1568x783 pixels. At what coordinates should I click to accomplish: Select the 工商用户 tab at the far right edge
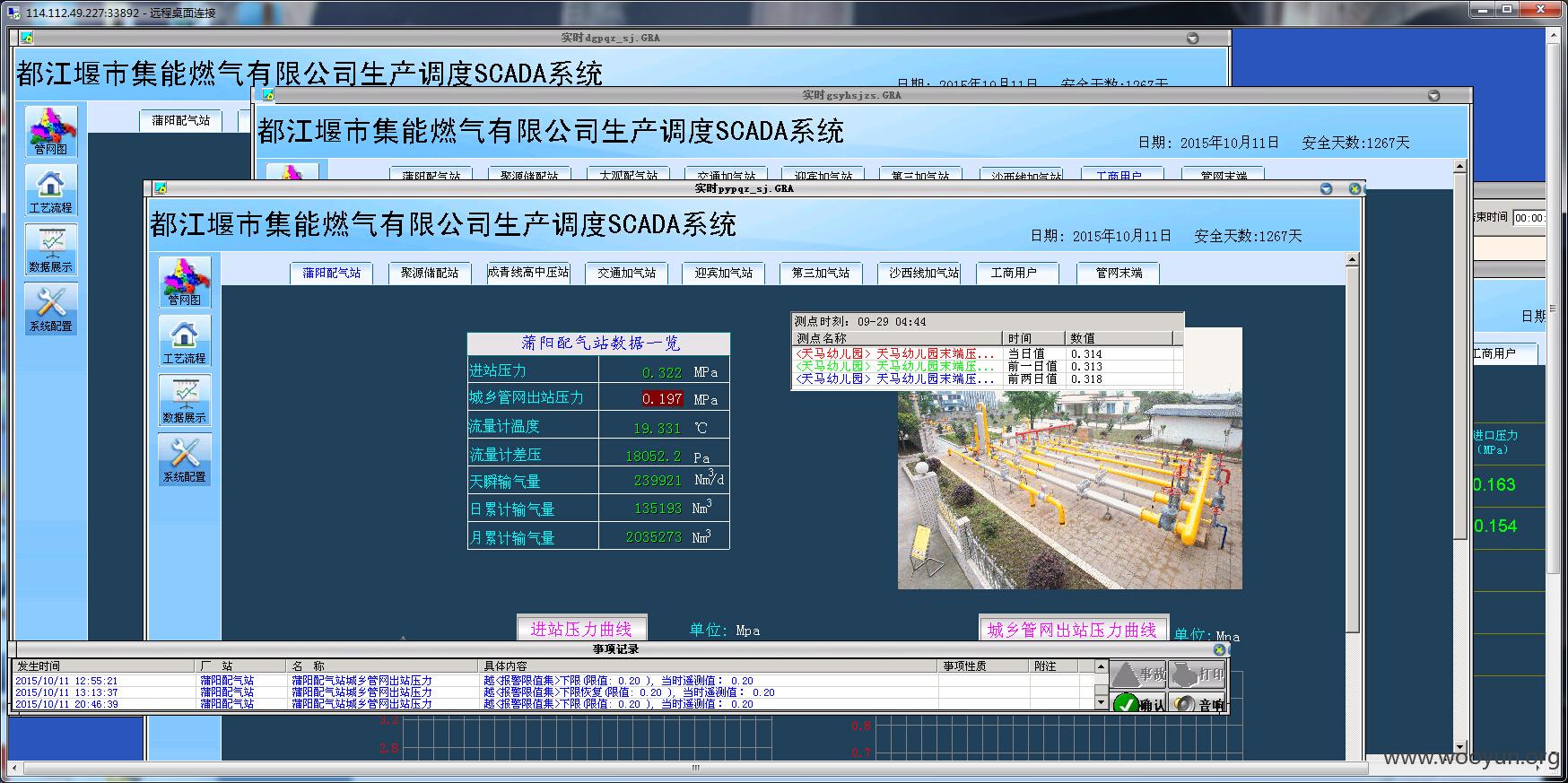tap(1506, 353)
